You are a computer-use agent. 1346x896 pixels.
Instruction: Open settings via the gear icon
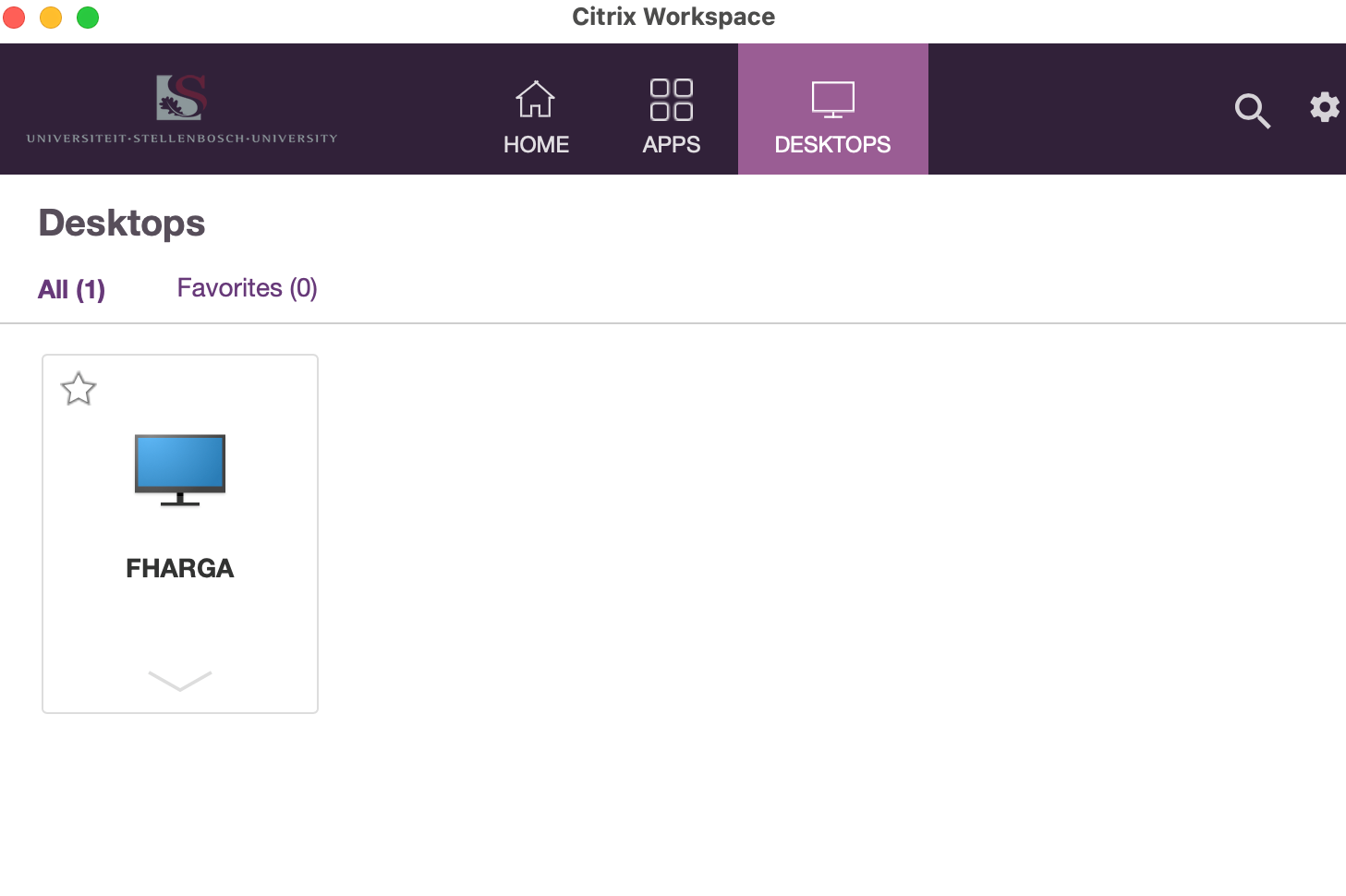(1324, 107)
